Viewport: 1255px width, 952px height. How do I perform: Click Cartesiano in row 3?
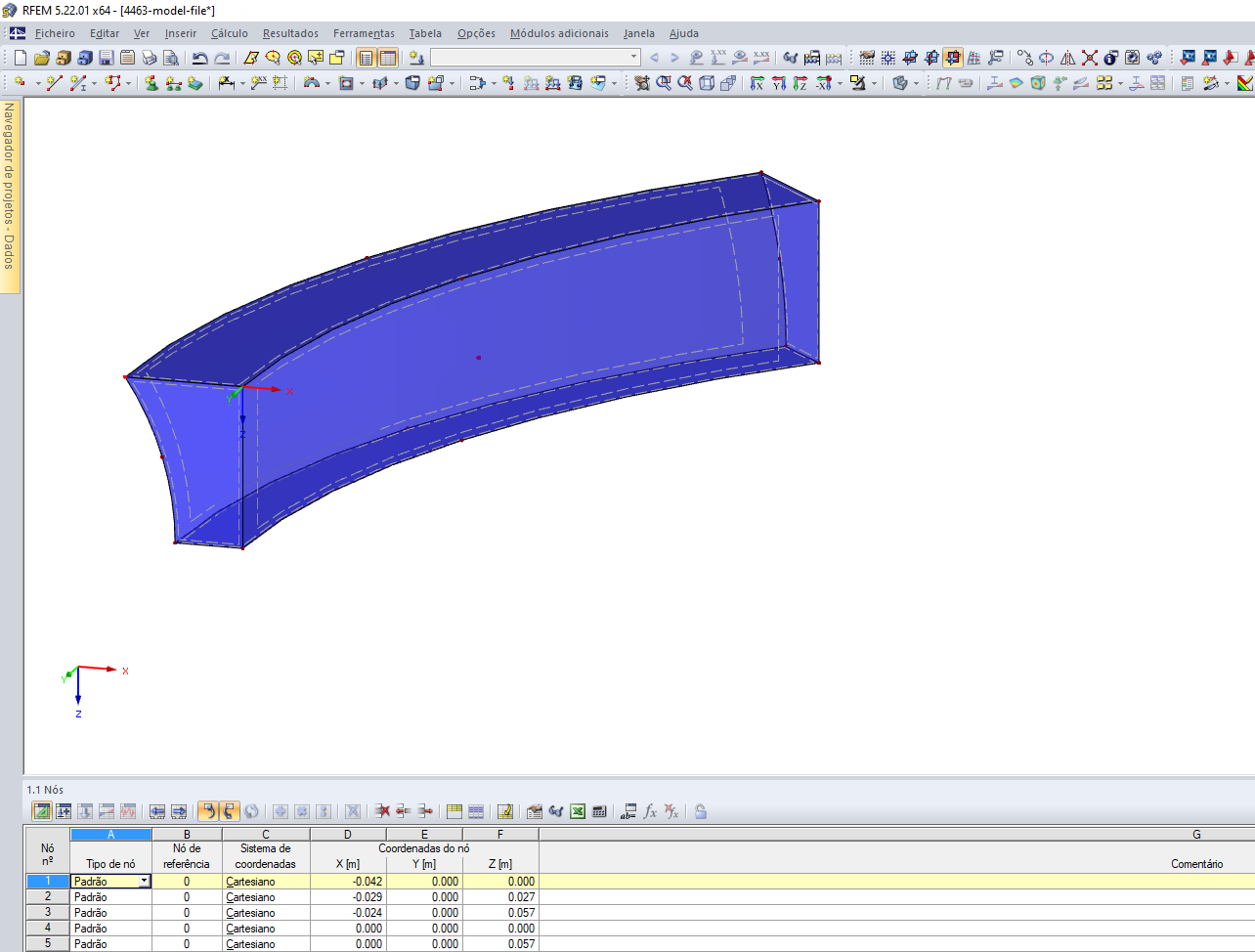pos(266,912)
